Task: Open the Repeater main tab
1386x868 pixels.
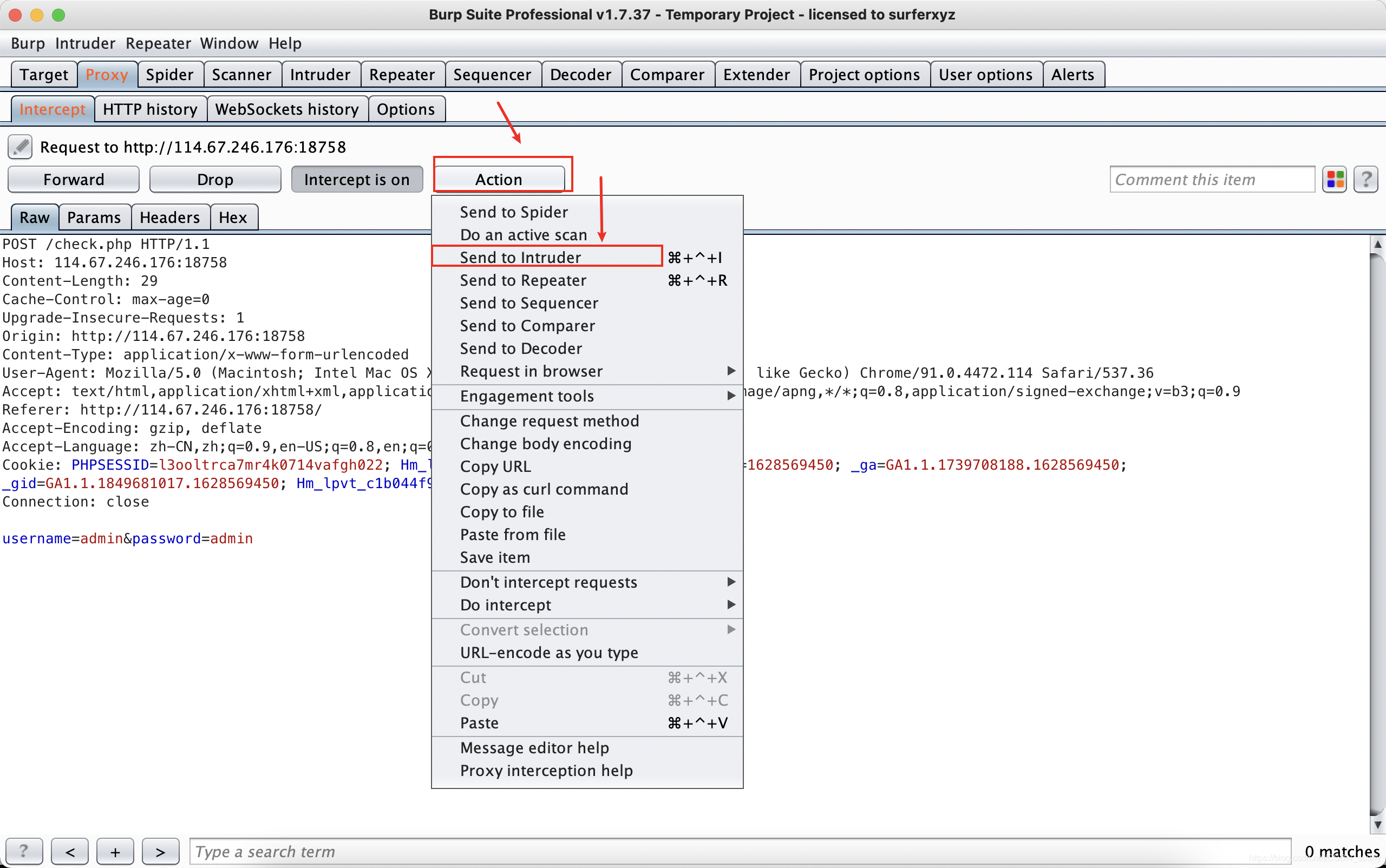Action: 402,75
